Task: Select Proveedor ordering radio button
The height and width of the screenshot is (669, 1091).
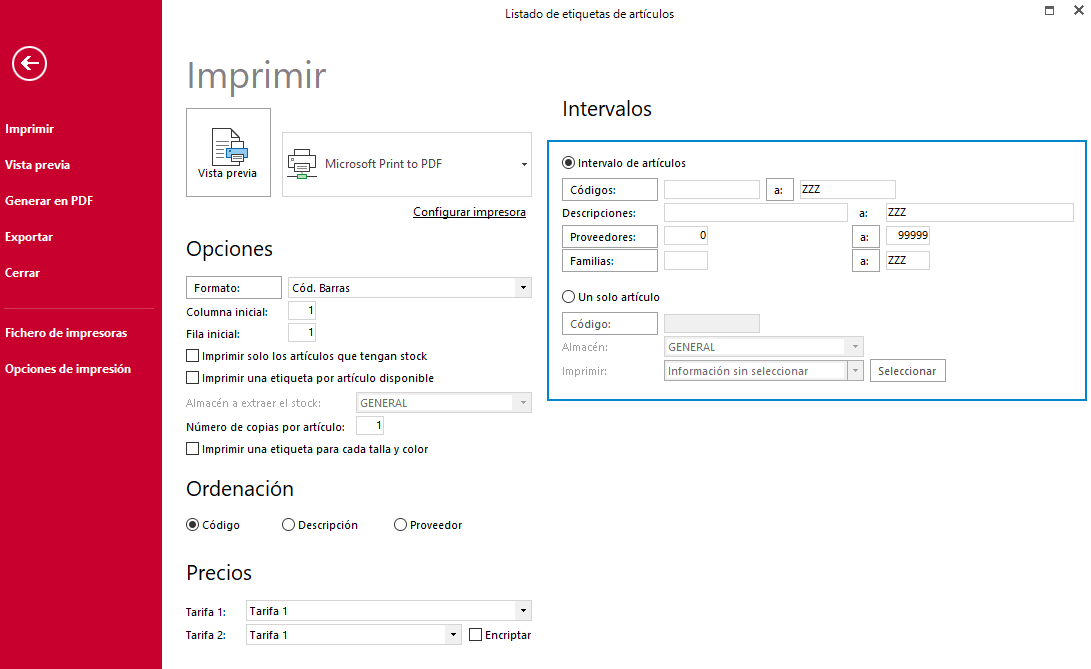Action: click(x=400, y=525)
